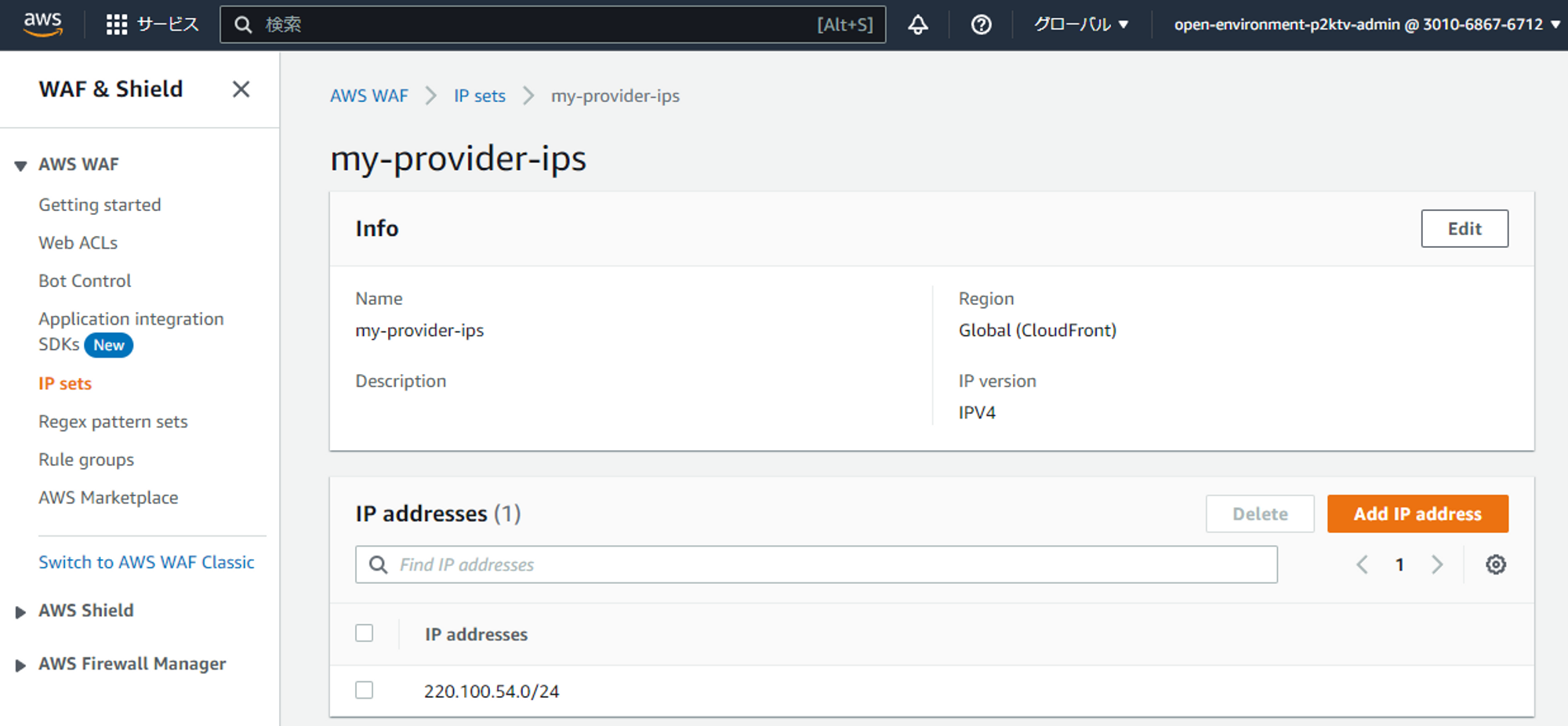The width and height of the screenshot is (1568, 726).
Task: Switch to AWS WAF Classic
Action: click(146, 561)
